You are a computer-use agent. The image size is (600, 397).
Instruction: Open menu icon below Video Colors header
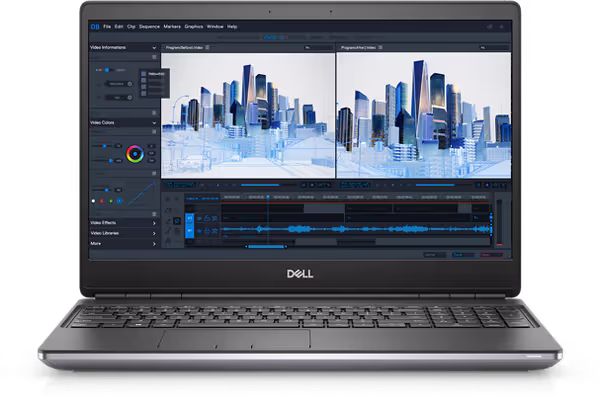point(154,132)
